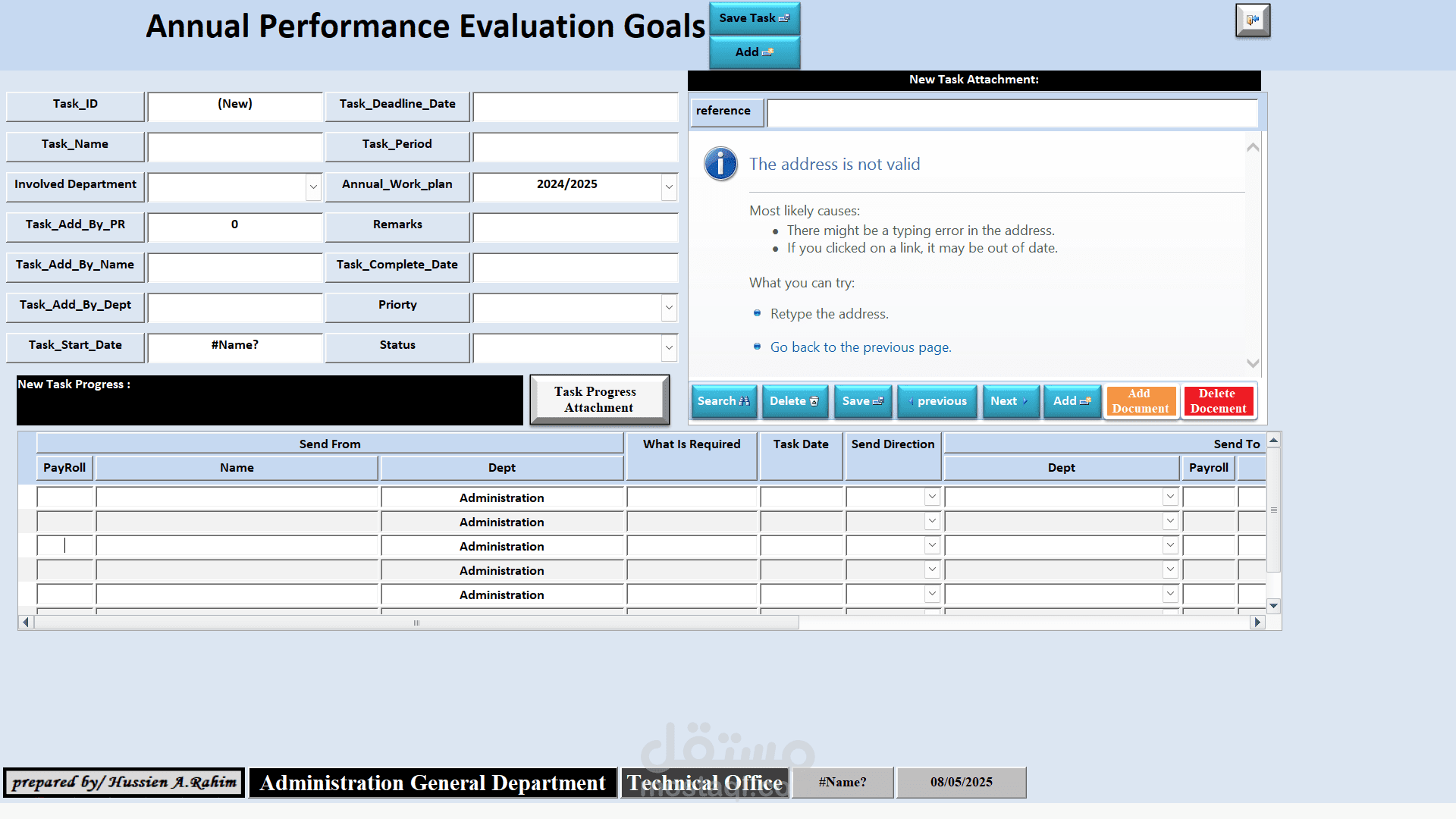Click Add button beside Next
This screenshot has width=1456, height=819.
coord(1072,401)
